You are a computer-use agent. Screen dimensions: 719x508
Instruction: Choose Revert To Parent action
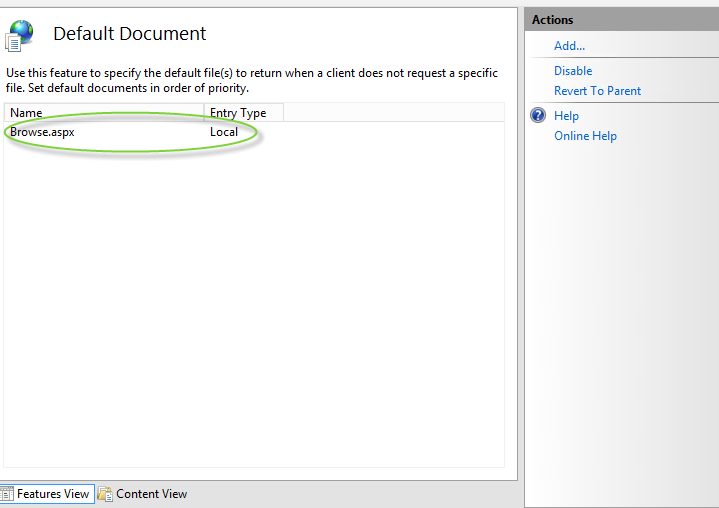pos(597,91)
